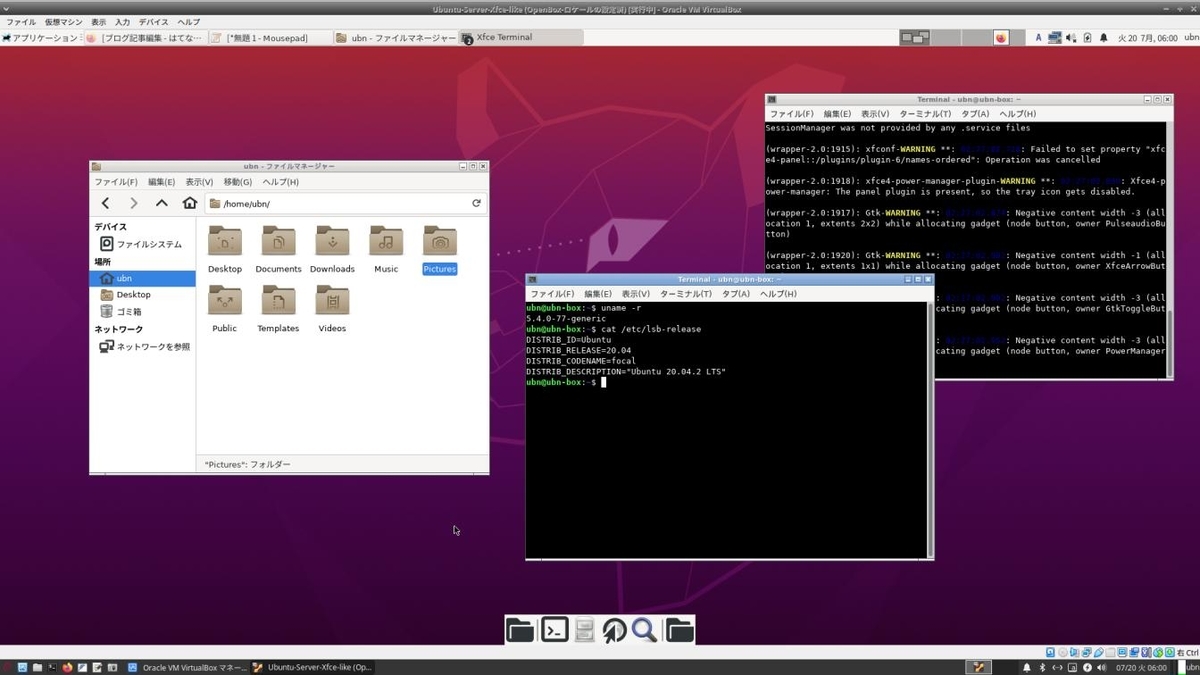Click the front terminal's vertical scrollbar
The height and width of the screenshot is (675, 1200).
point(930,428)
